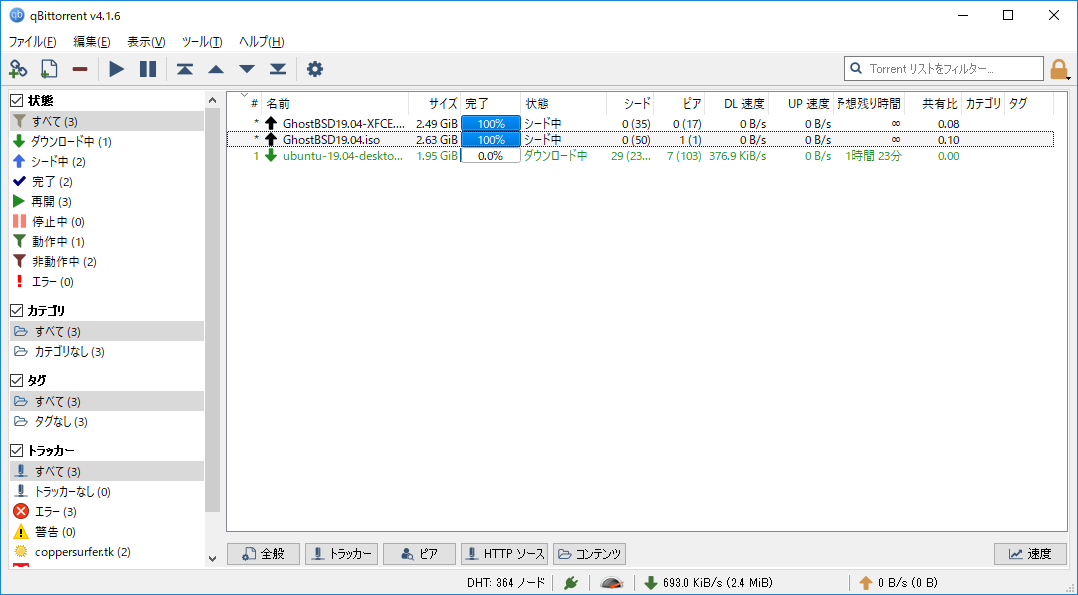1078x595 pixels.
Task: Click DHT: 364 ノード status text
Action: point(505,583)
